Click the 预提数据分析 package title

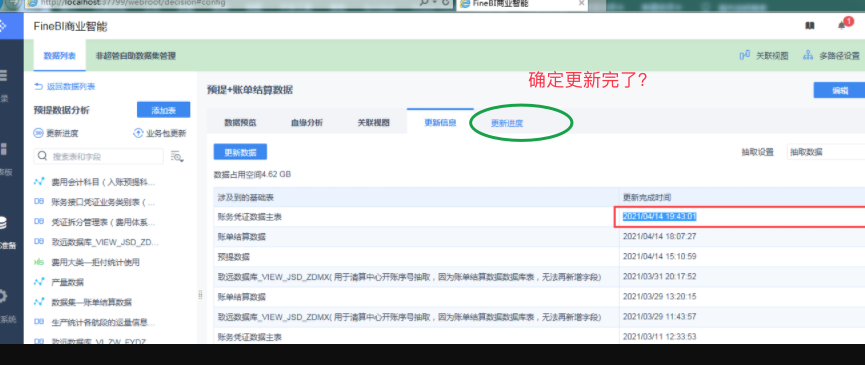click(61, 110)
